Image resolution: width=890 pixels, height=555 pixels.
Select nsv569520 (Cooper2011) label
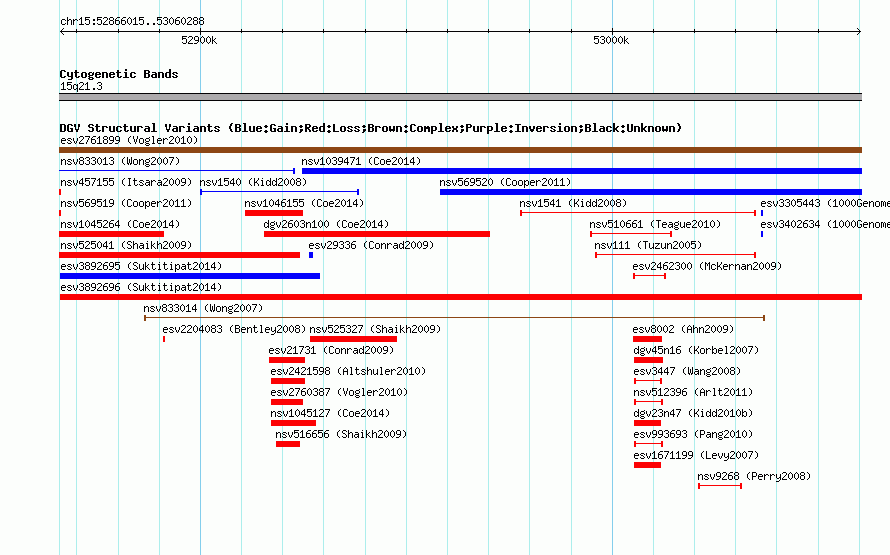click(x=505, y=182)
